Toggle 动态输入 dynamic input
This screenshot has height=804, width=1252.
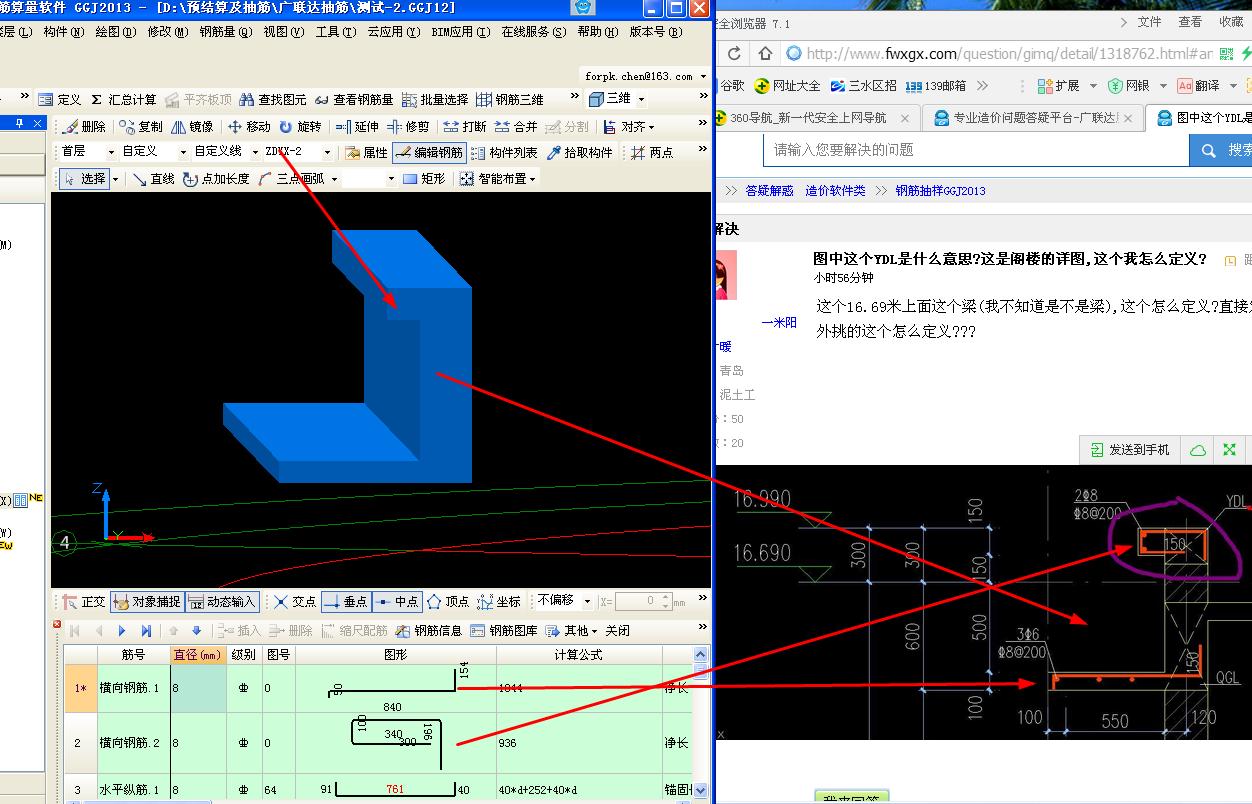[x=222, y=601]
